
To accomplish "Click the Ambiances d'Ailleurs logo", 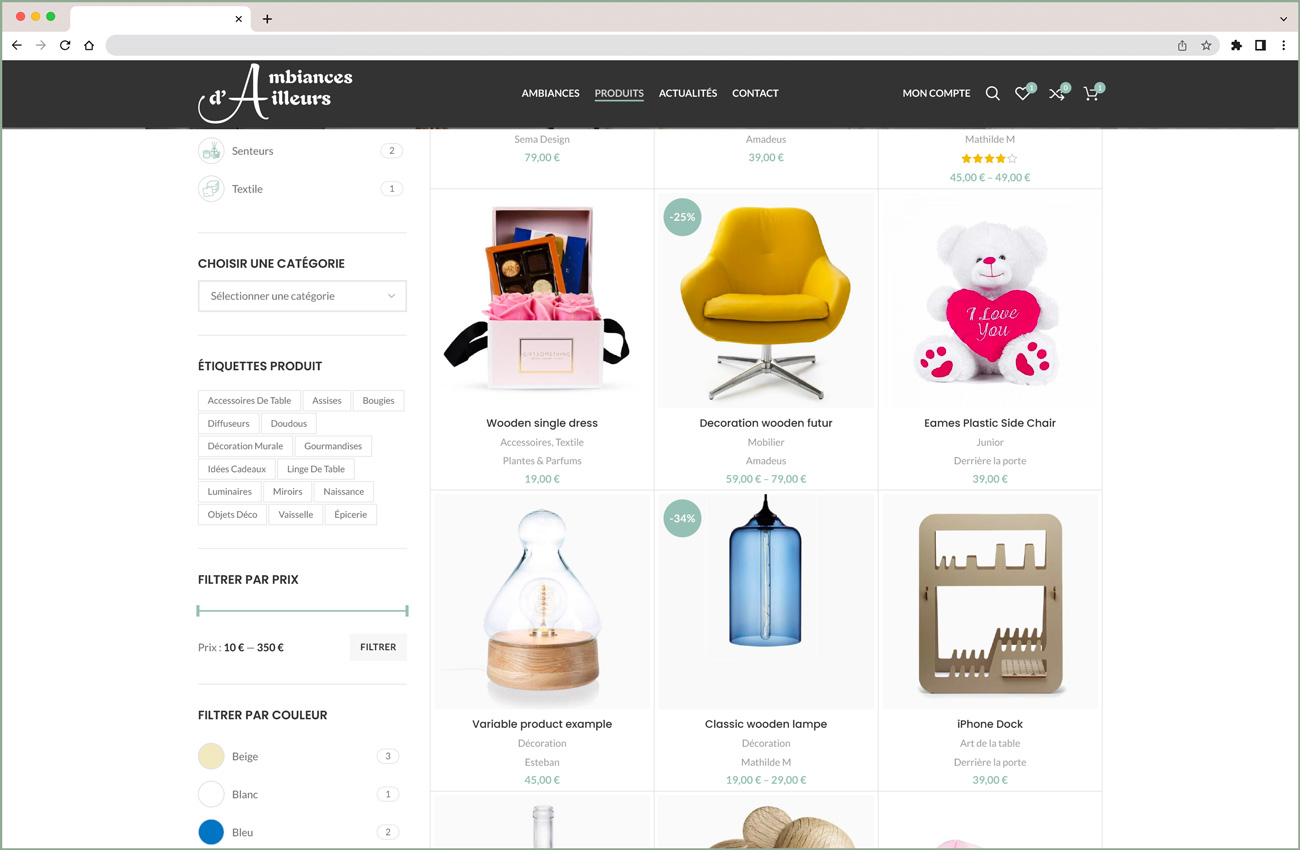I will point(275,93).
